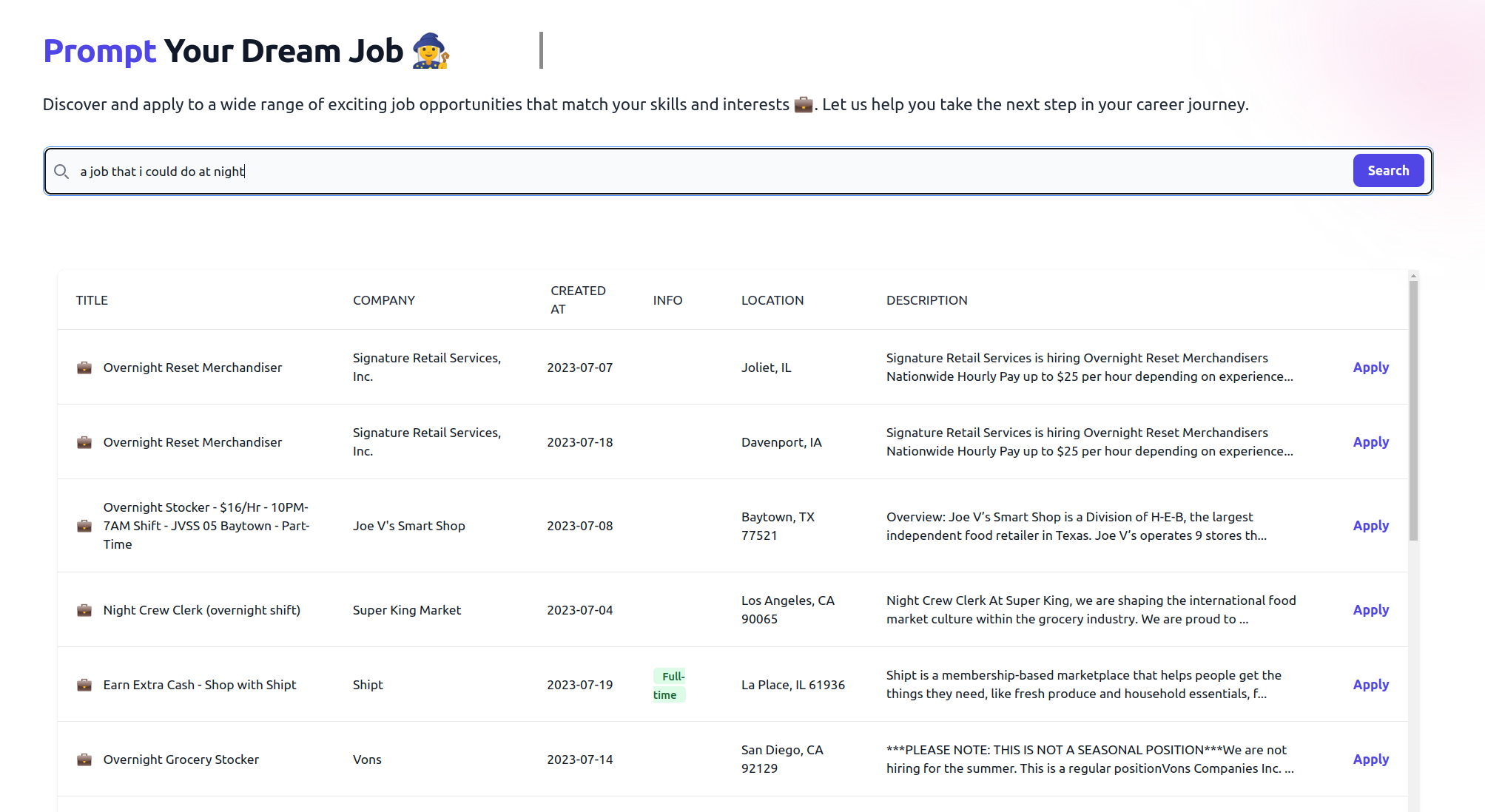Click briefcase icon beside Joliet Overnight Reset Merchandiser
Viewport: 1485px width, 812px height.
tap(84, 368)
